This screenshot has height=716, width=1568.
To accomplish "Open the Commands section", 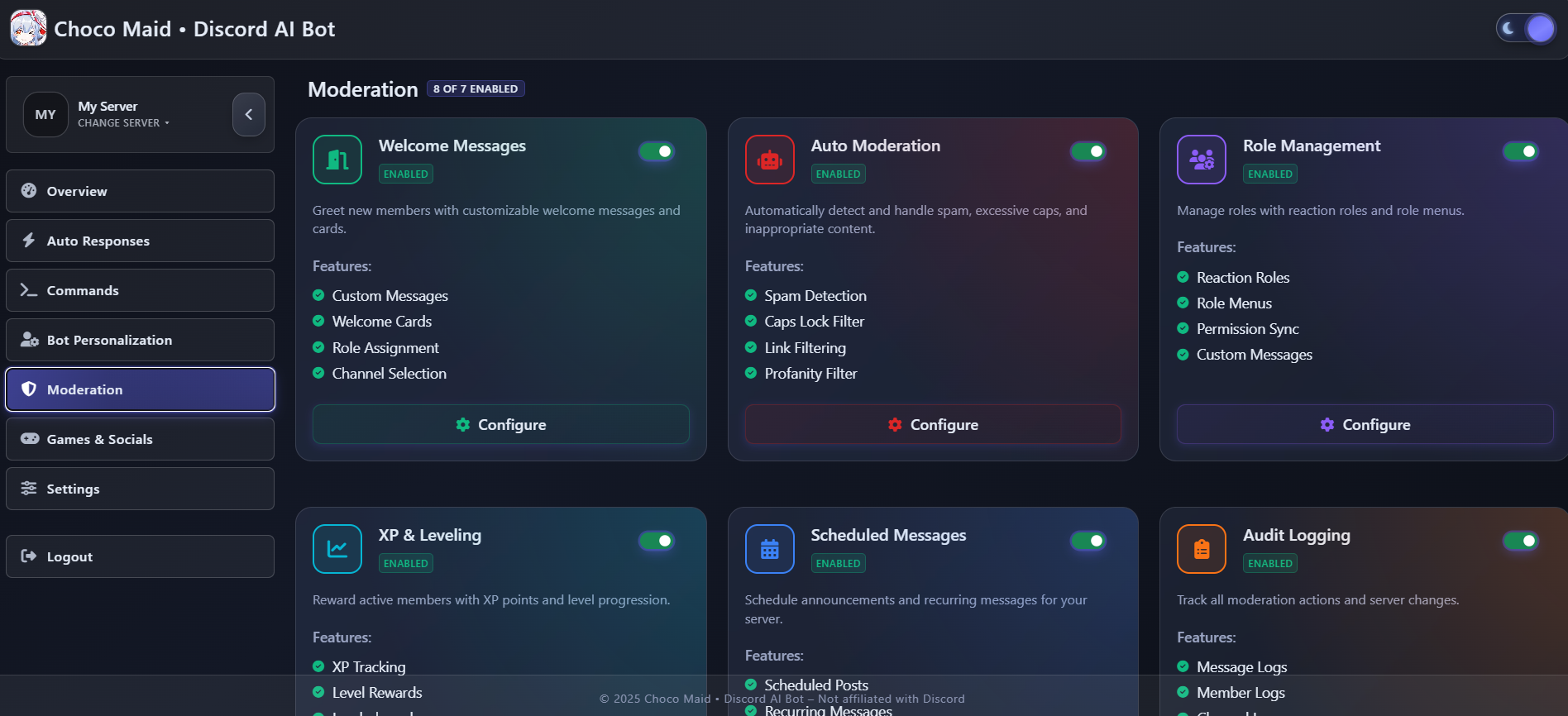I will click(140, 290).
